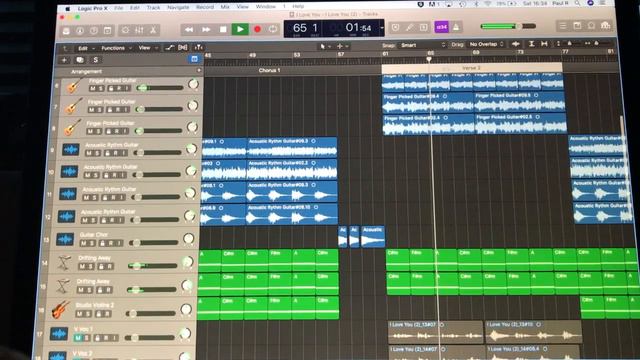Open the Loop Browser icon
Image resolution: width=640 pixels, height=360 pixels.
591,26
